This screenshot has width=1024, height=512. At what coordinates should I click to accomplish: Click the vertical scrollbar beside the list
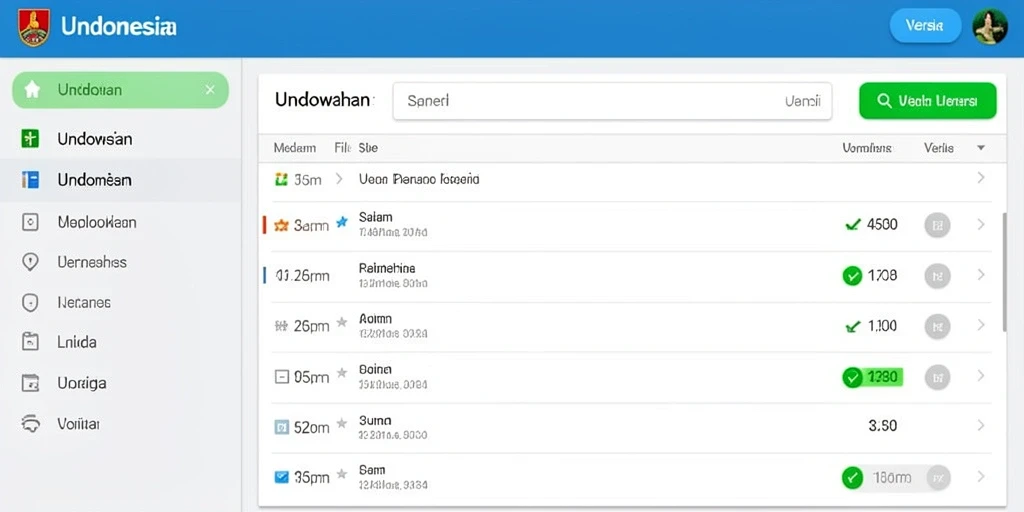point(1004,271)
